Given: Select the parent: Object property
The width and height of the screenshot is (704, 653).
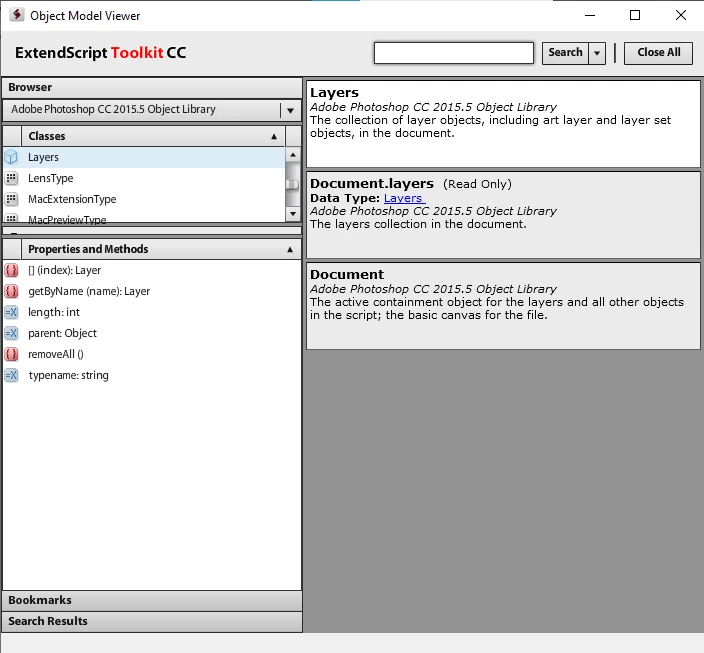Looking at the screenshot, I should pos(152,333).
